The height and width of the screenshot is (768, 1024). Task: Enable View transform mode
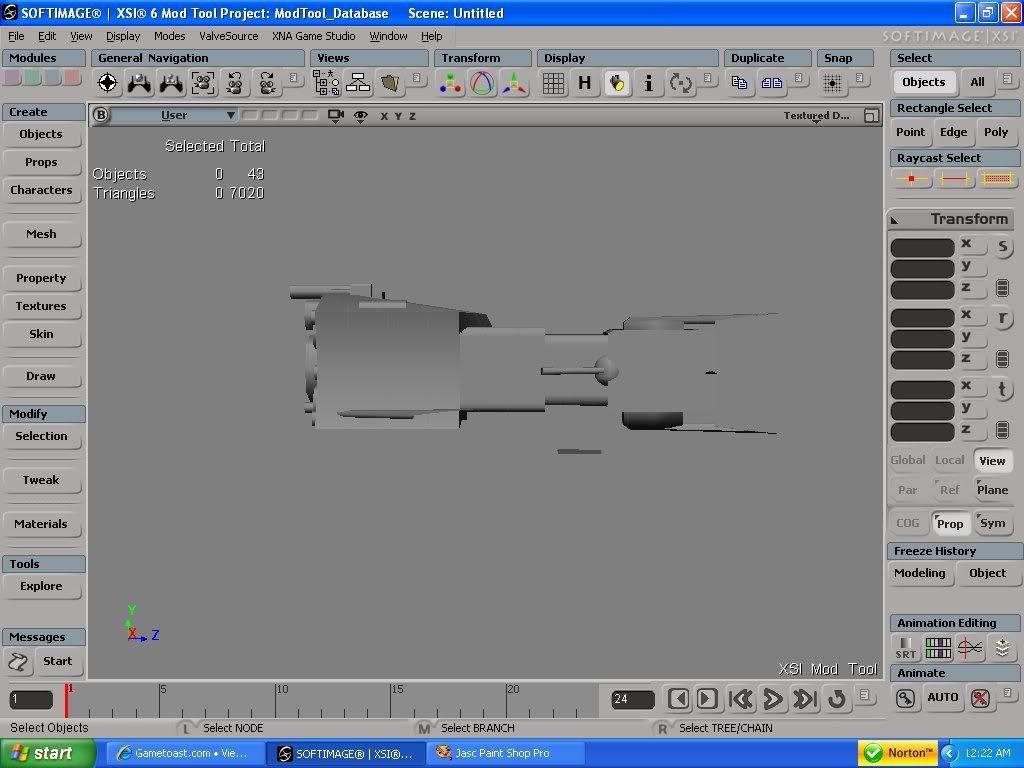992,461
